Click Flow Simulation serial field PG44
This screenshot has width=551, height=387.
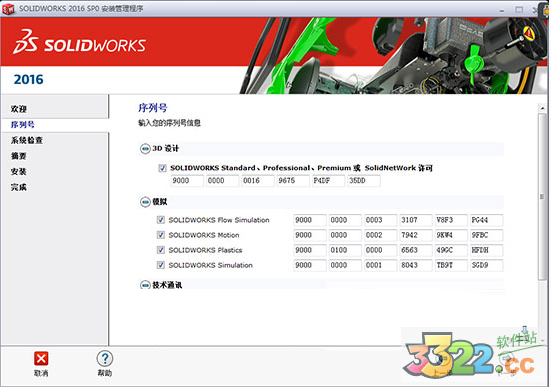[x=487, y=220]
